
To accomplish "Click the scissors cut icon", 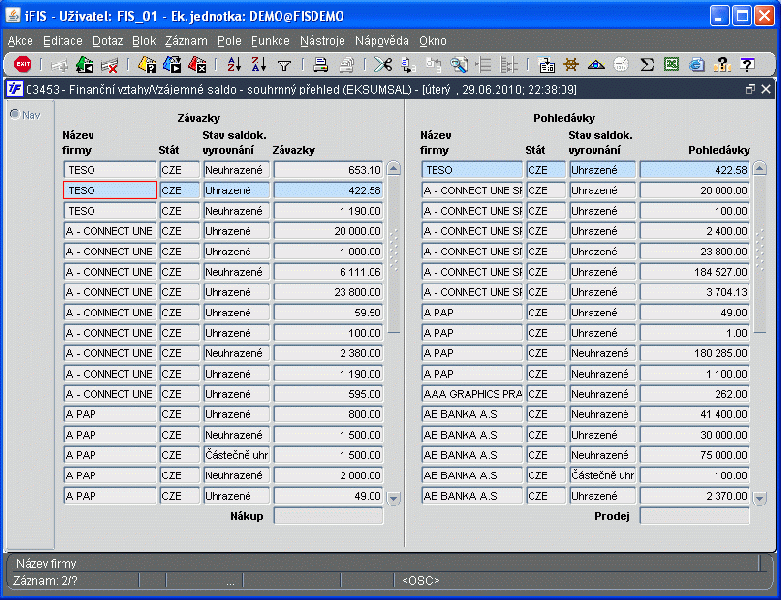I will pos(383,64).
